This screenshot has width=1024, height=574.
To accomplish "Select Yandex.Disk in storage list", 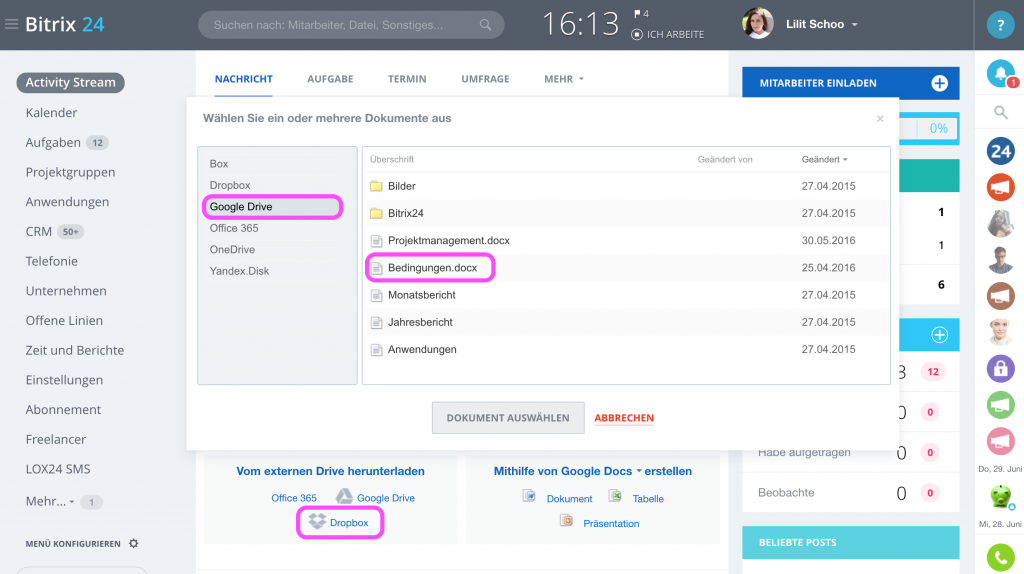I will tap(239, 271).
